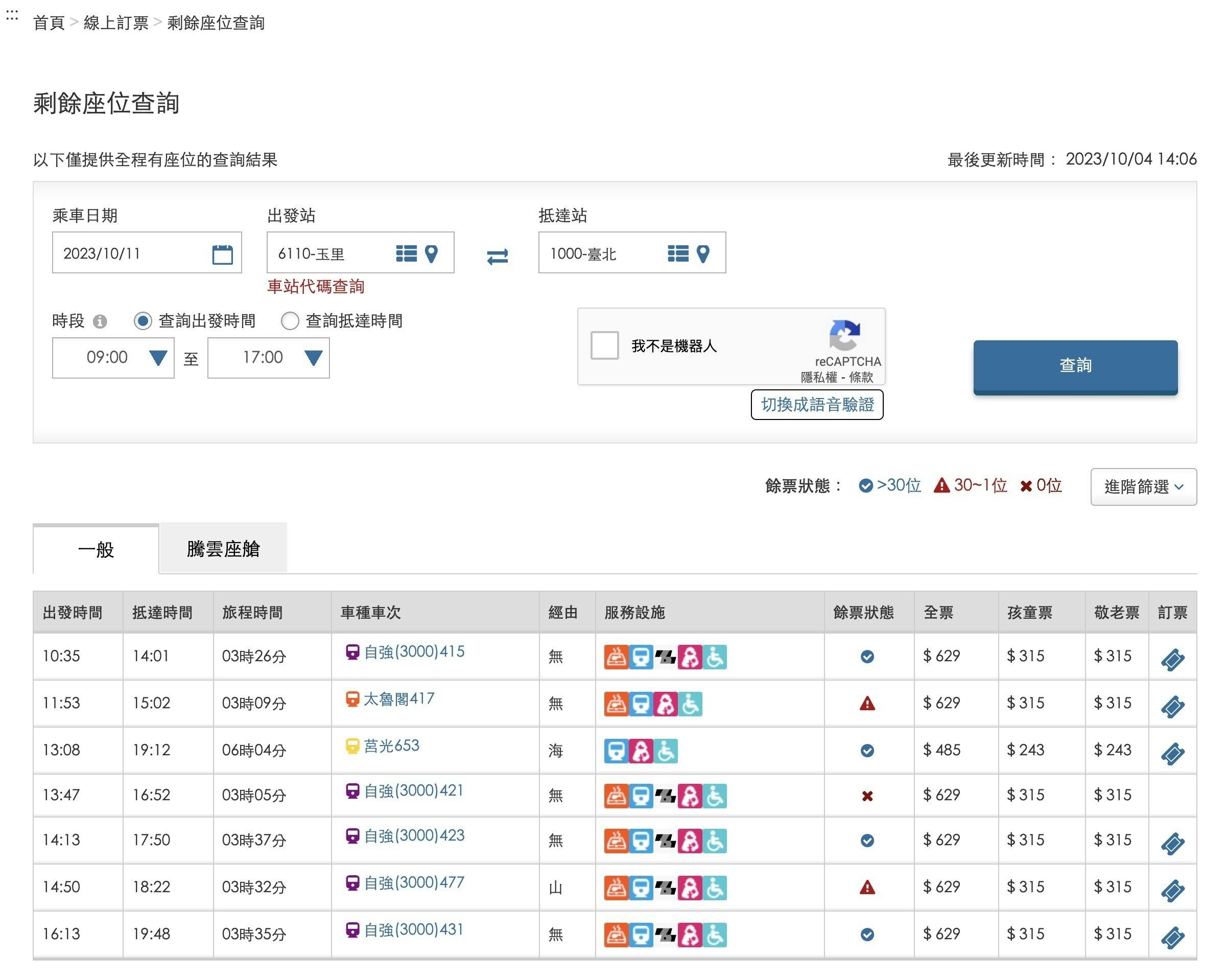This screenshot has height=980, width=1226.
Task: Click arrival station map pin icon
Action: [x=703, y=253]
